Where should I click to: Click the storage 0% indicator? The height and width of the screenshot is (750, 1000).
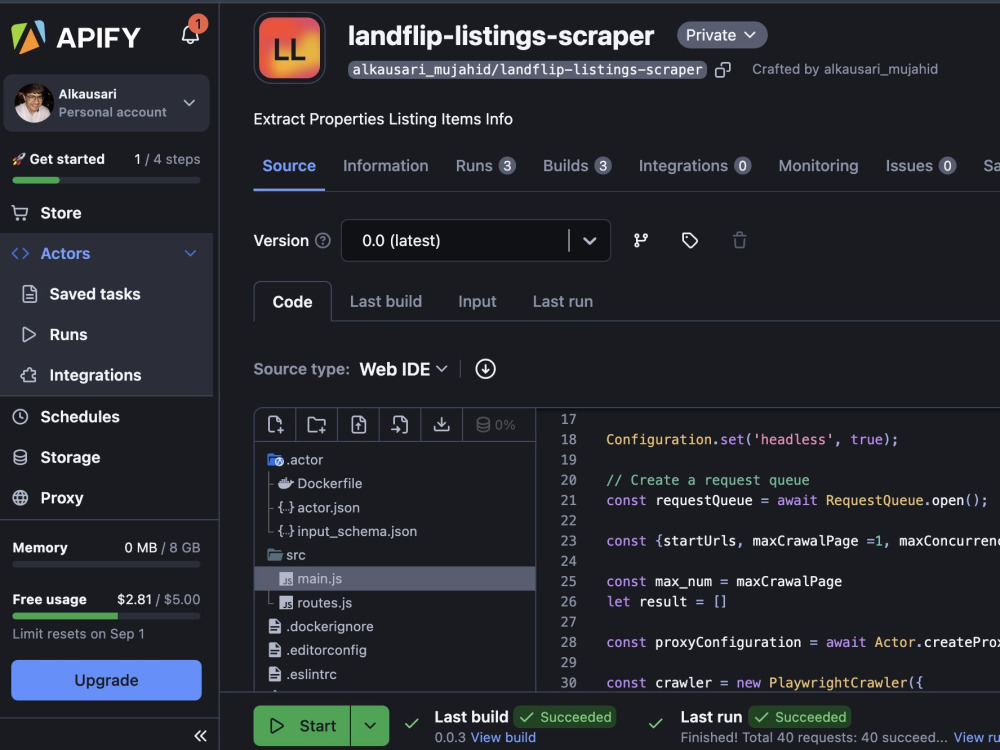pos(496,425)
